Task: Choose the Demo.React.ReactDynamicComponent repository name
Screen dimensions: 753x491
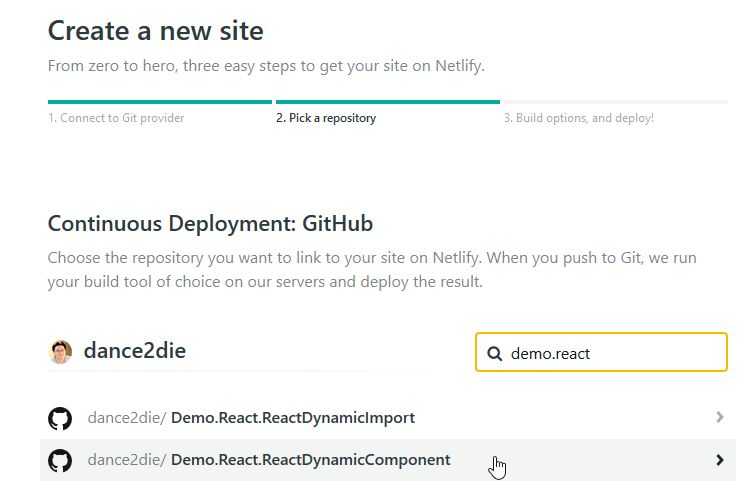Action: 310,460
